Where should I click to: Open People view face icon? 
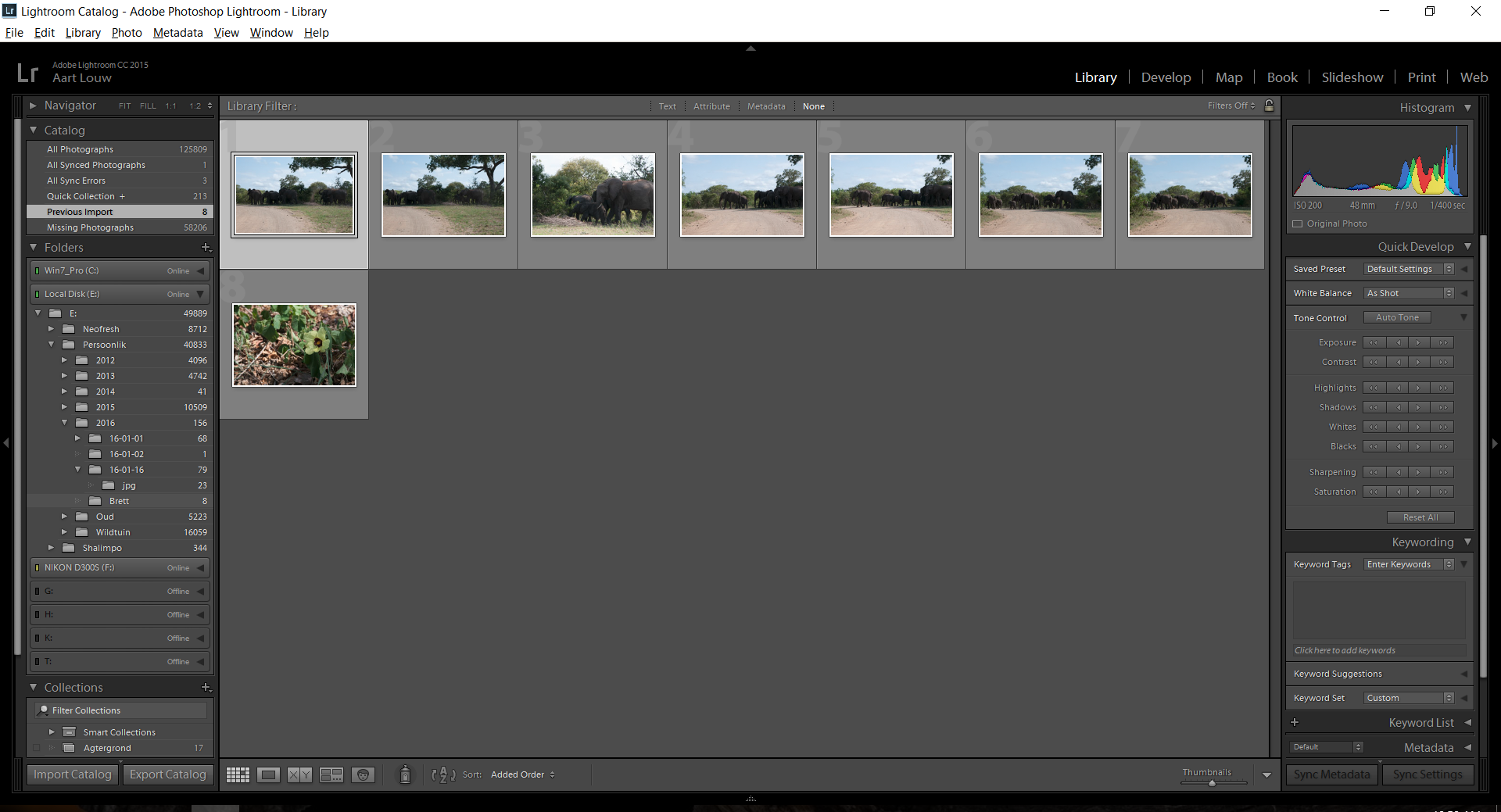point(363,774)
